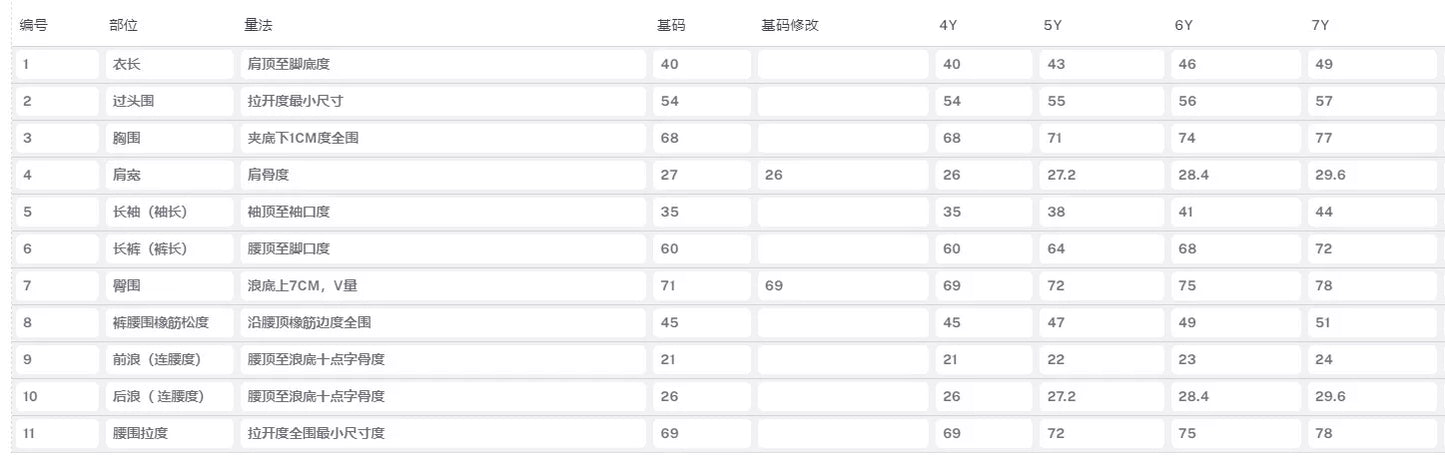This screenshot has width=1445, height=456.
Task: Click the 7Y field in the 后浪 row
Action: pos(1373,397)
